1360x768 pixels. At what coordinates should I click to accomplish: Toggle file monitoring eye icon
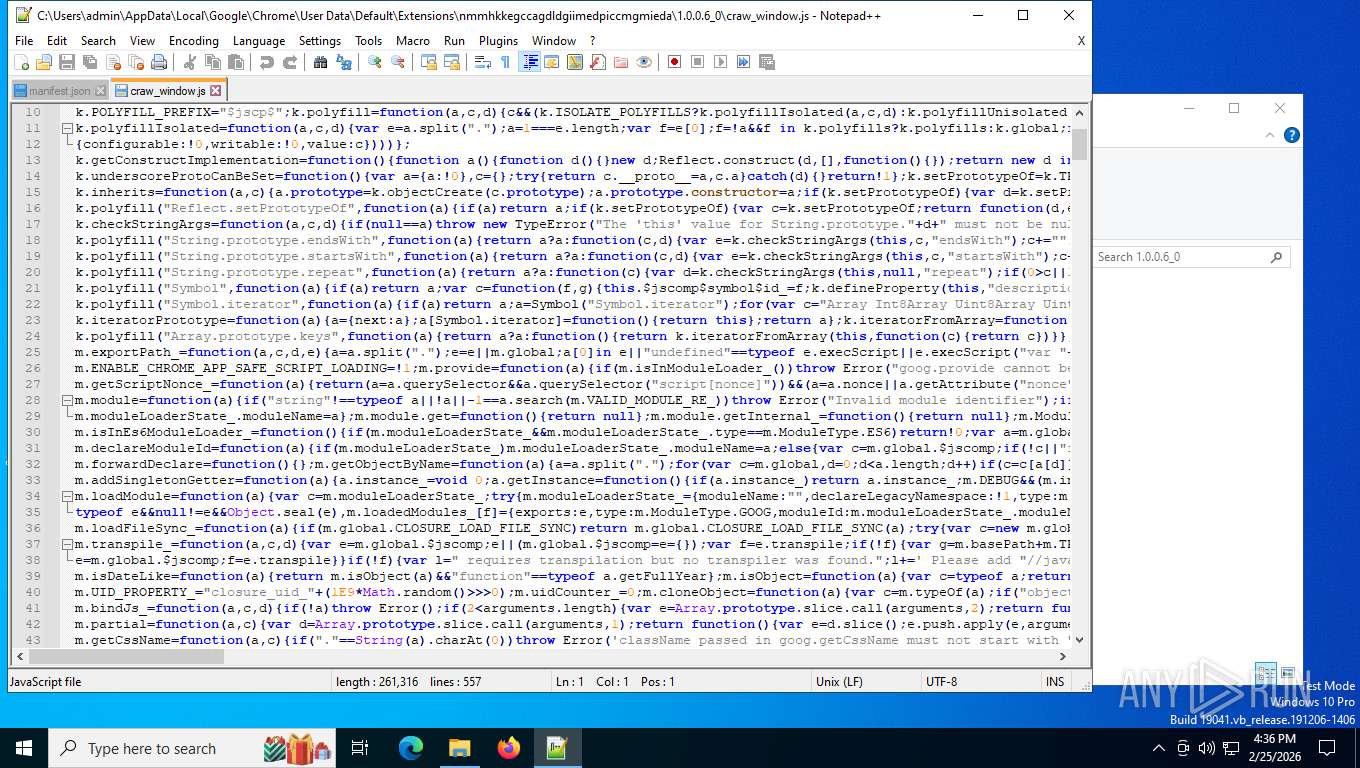click(644, 62)
